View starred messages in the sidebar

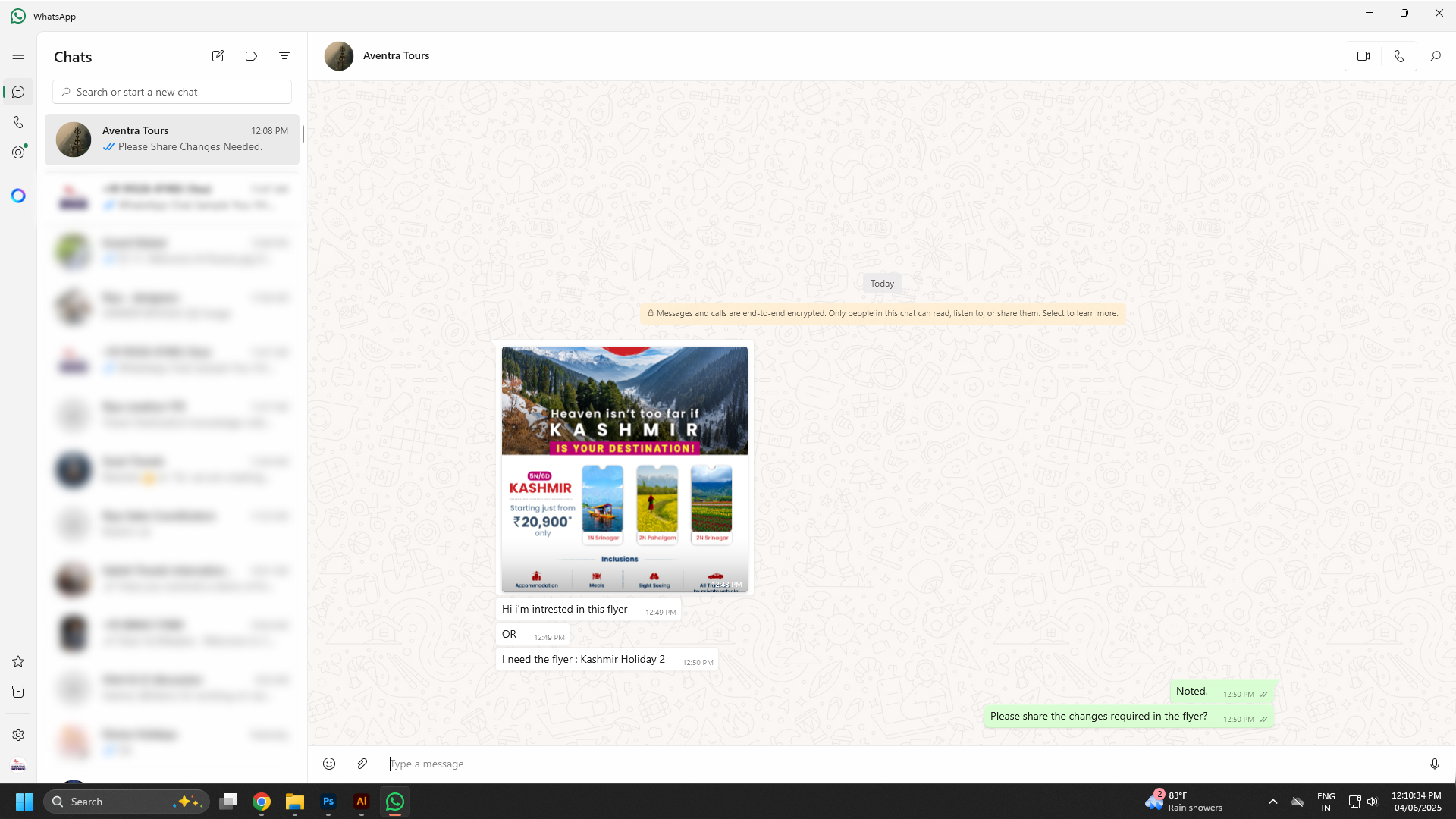pos(18,661)
